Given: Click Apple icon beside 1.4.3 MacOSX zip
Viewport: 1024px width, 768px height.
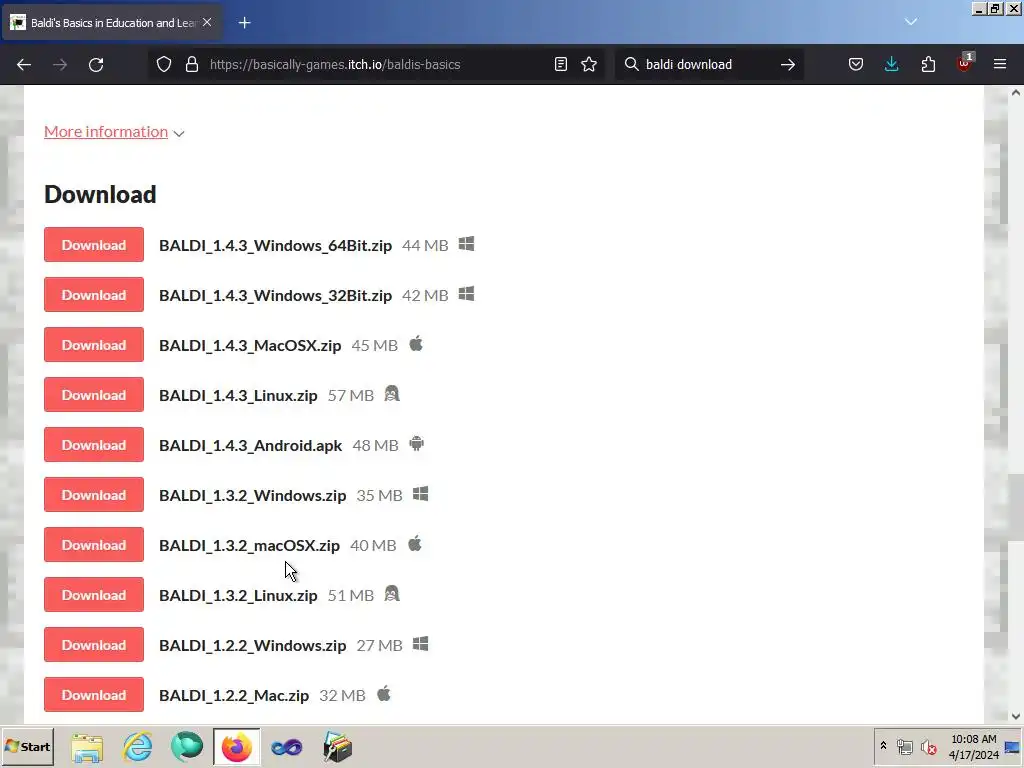Looking at the screenshot, I should coord(416,344).
